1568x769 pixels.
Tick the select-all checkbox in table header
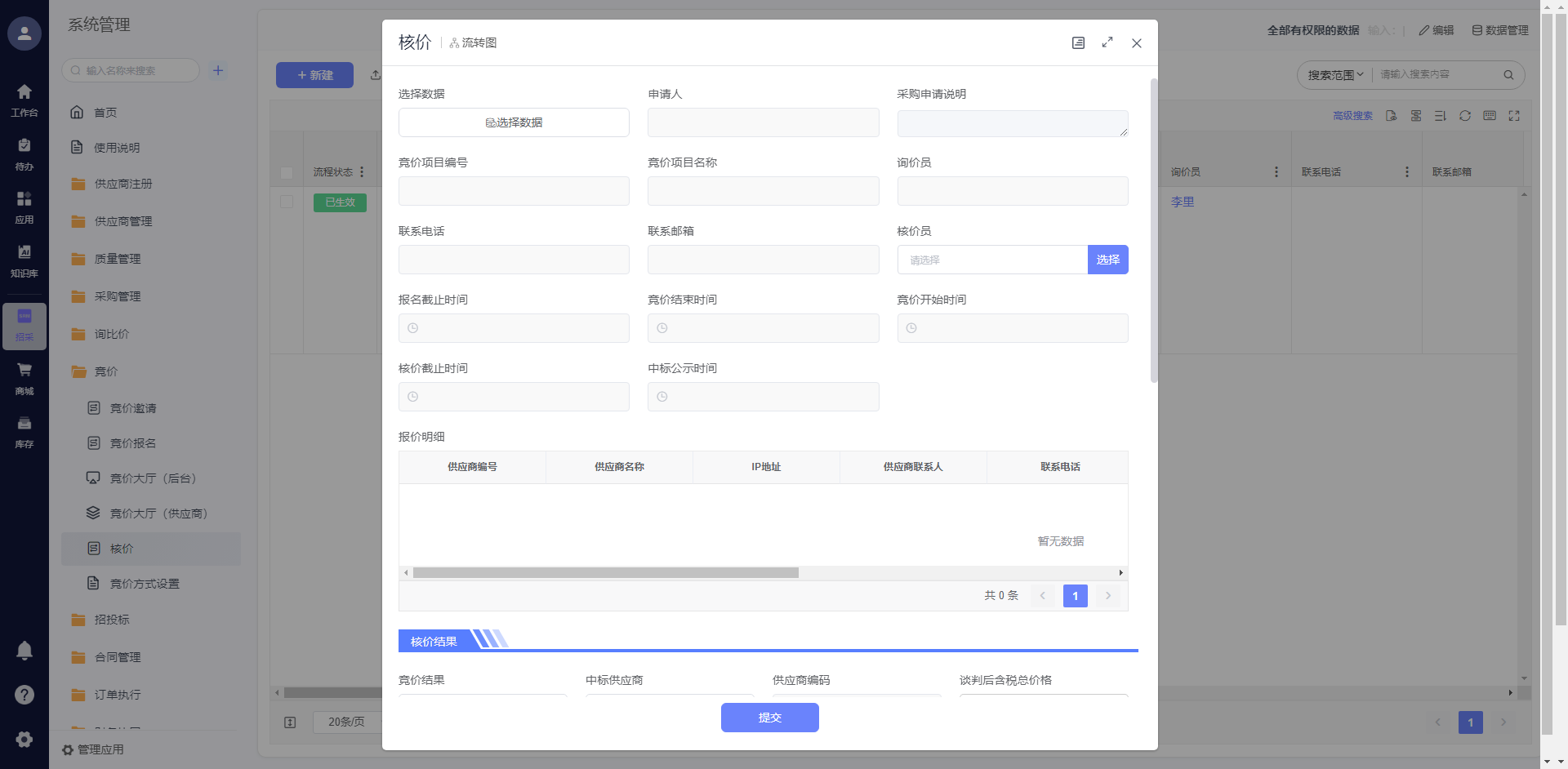tap(287, 172)
